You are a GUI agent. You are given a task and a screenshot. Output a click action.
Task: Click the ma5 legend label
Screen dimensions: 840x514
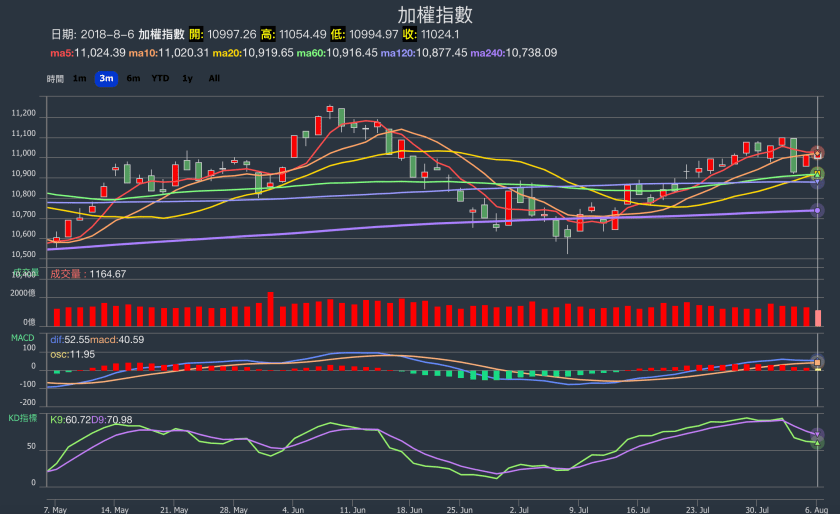pos(86,52)
